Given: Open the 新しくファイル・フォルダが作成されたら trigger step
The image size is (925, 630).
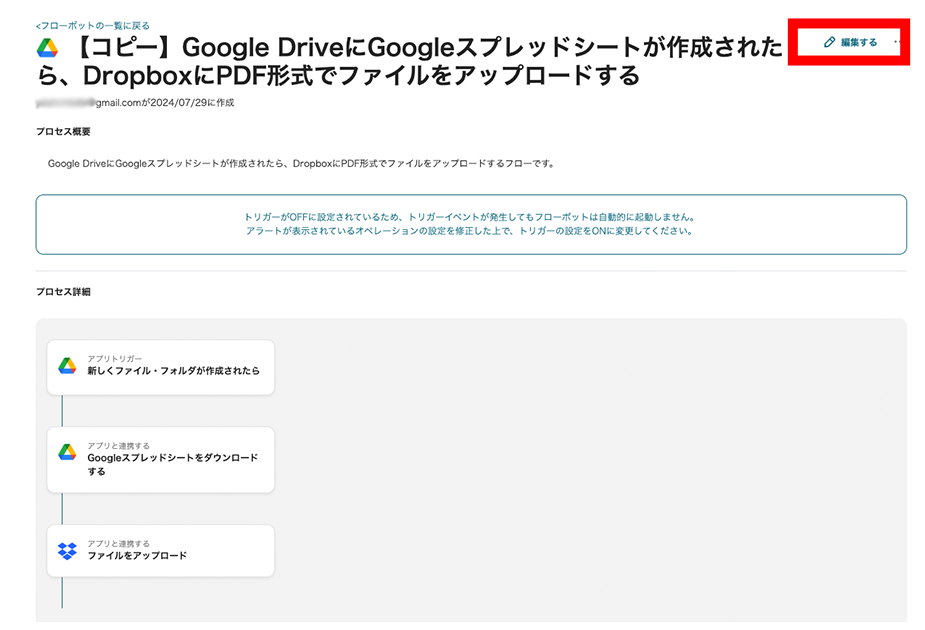Looking at the screenshot, I should (173, 371).
